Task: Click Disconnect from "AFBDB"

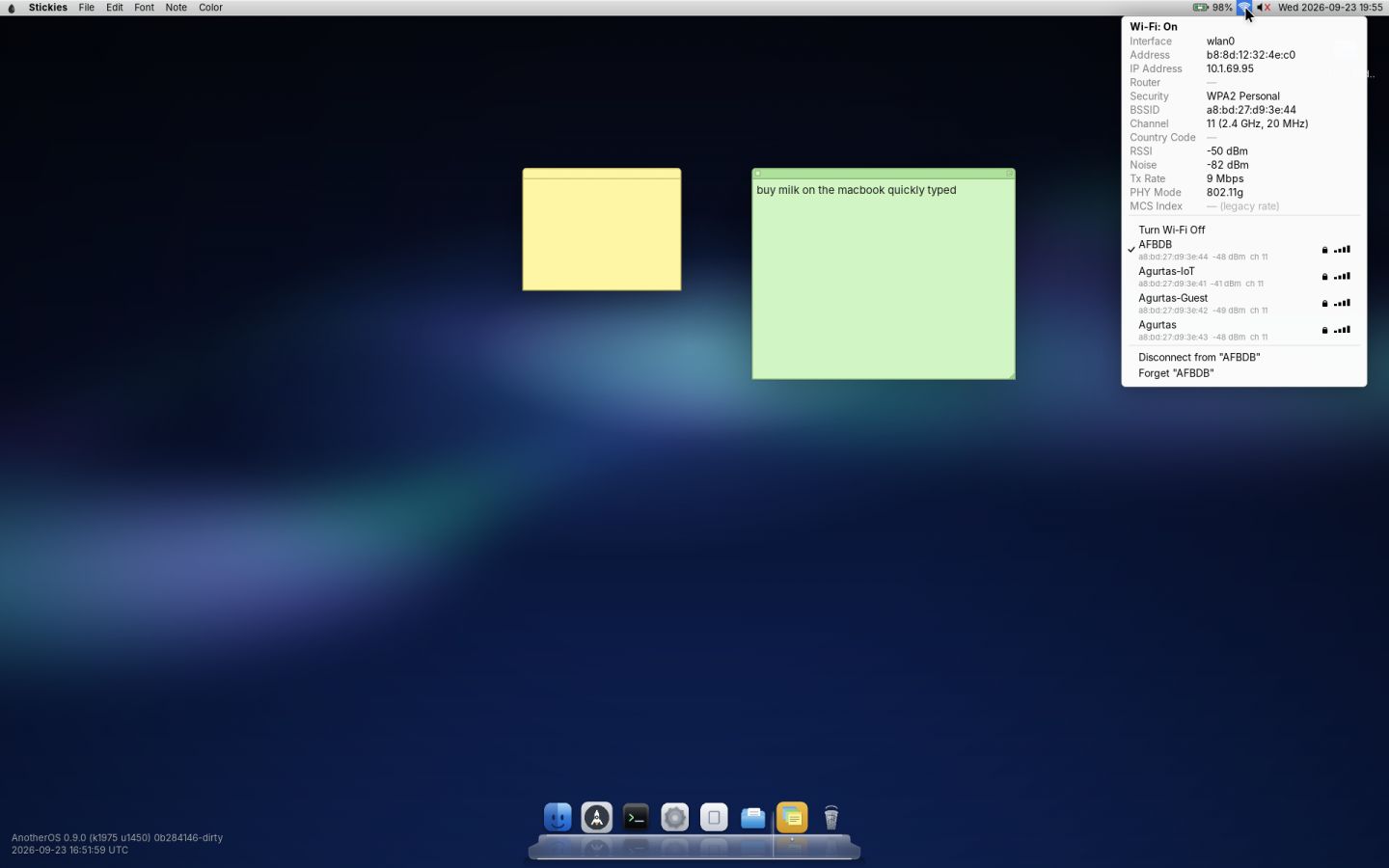Action: [1244, 357]
